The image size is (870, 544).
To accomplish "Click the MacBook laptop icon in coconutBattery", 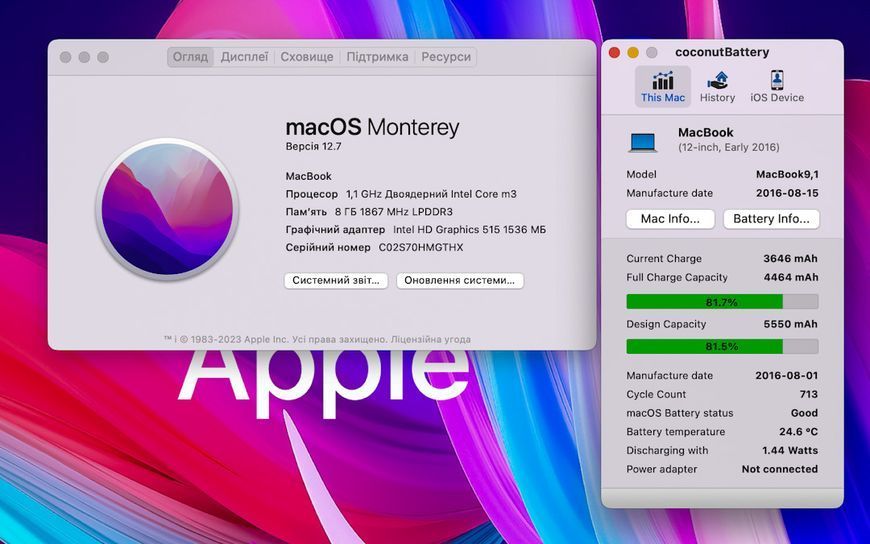I will (643, 142).
